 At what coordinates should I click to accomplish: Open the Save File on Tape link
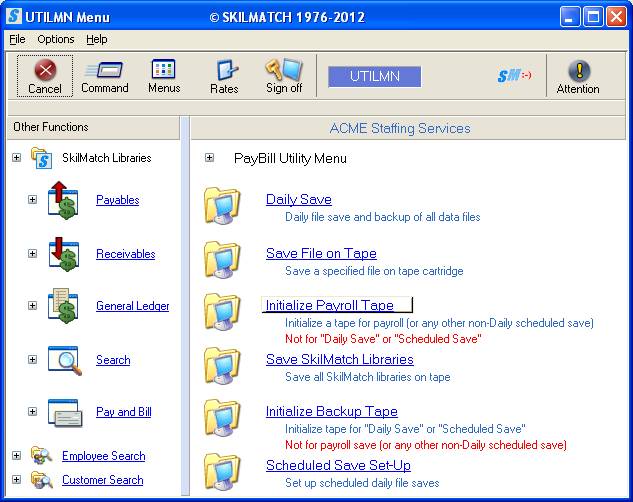tap(321, 253)
